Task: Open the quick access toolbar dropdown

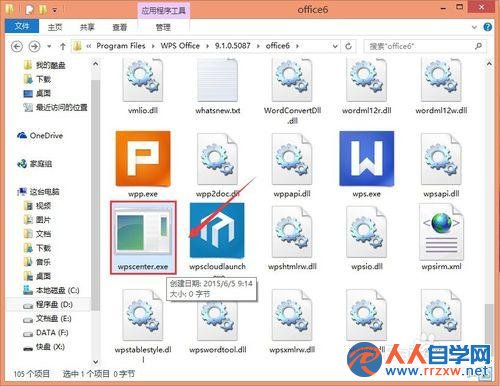Action: click(x=54, y=11)
